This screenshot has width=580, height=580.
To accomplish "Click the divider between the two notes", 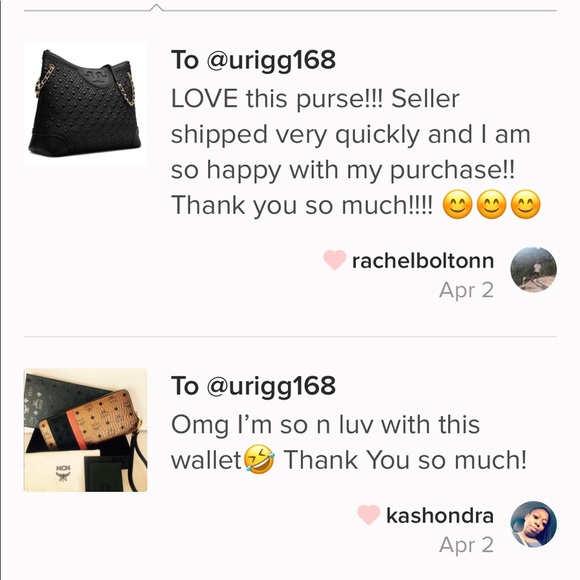I will (290, 337).
